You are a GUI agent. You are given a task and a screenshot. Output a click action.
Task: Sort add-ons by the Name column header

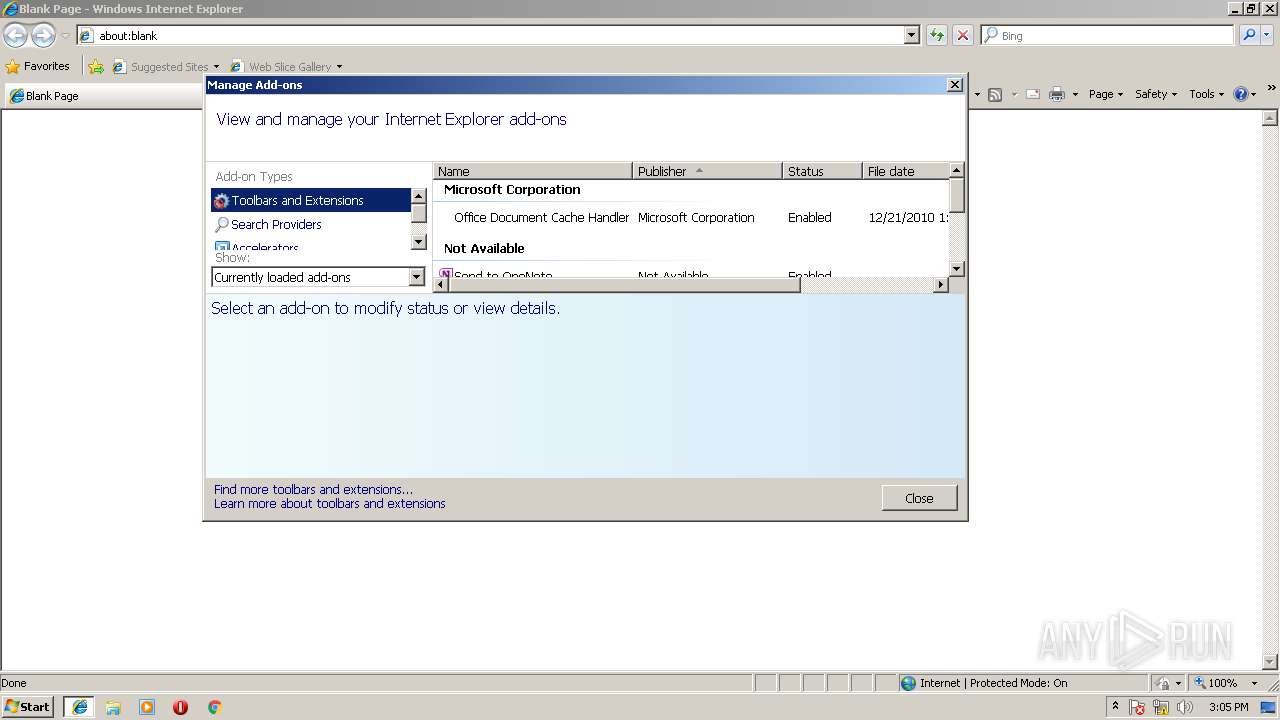click(533, 171)
